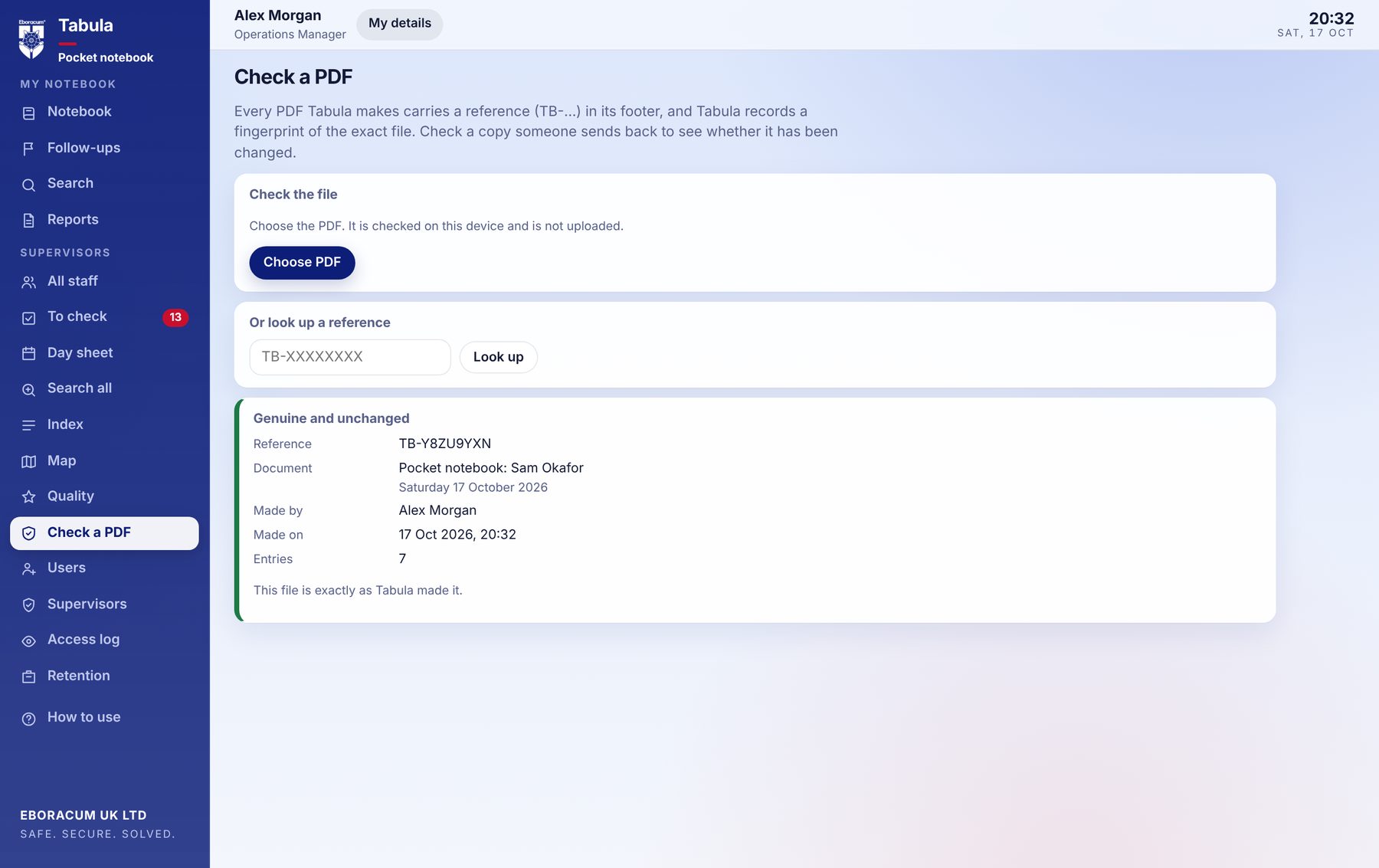Viewport: 1379px width, 868px height.
Task: Click the TB-XXXXXXXX reference input field
Action: point(350,357)
